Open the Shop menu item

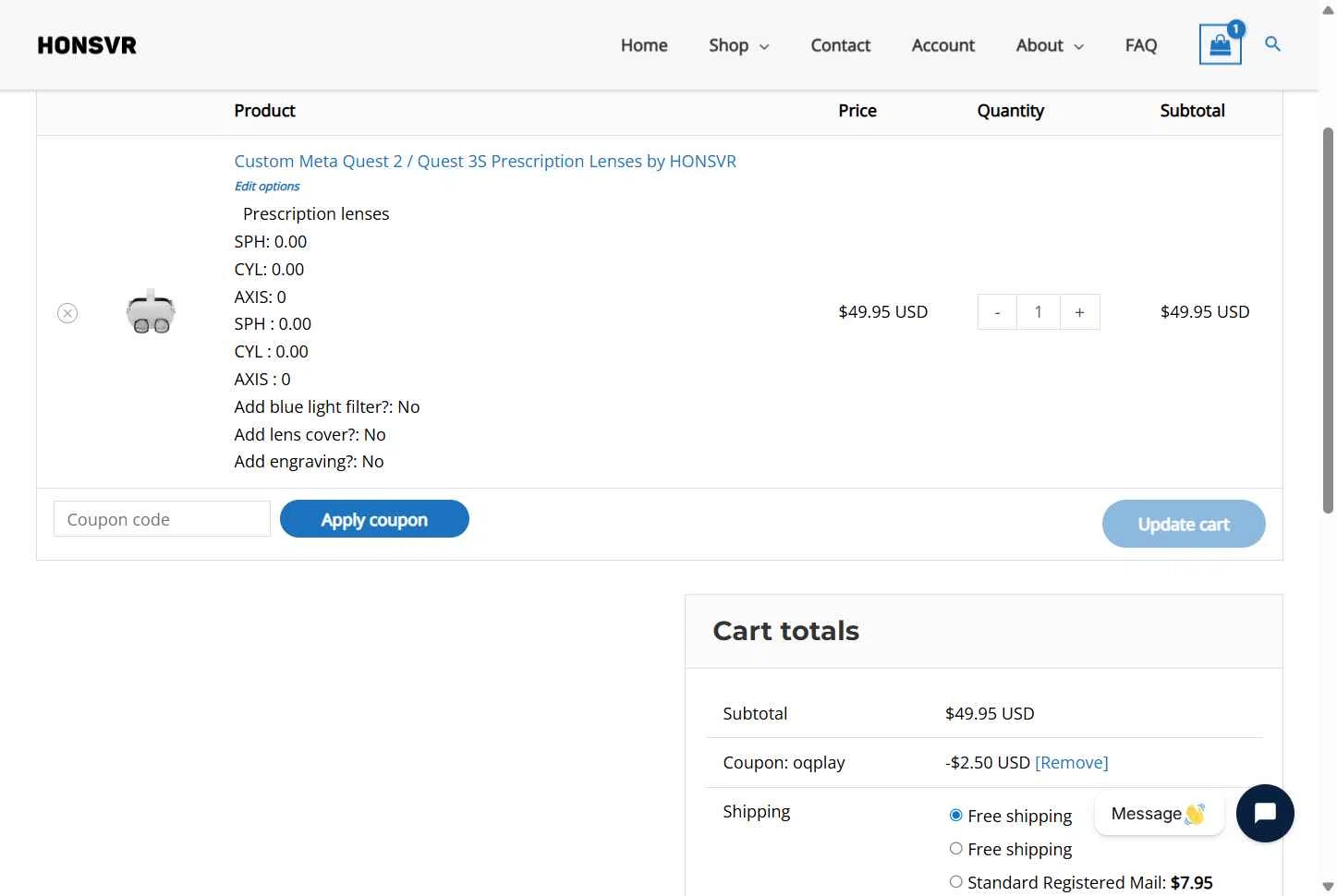pos(728,45)
